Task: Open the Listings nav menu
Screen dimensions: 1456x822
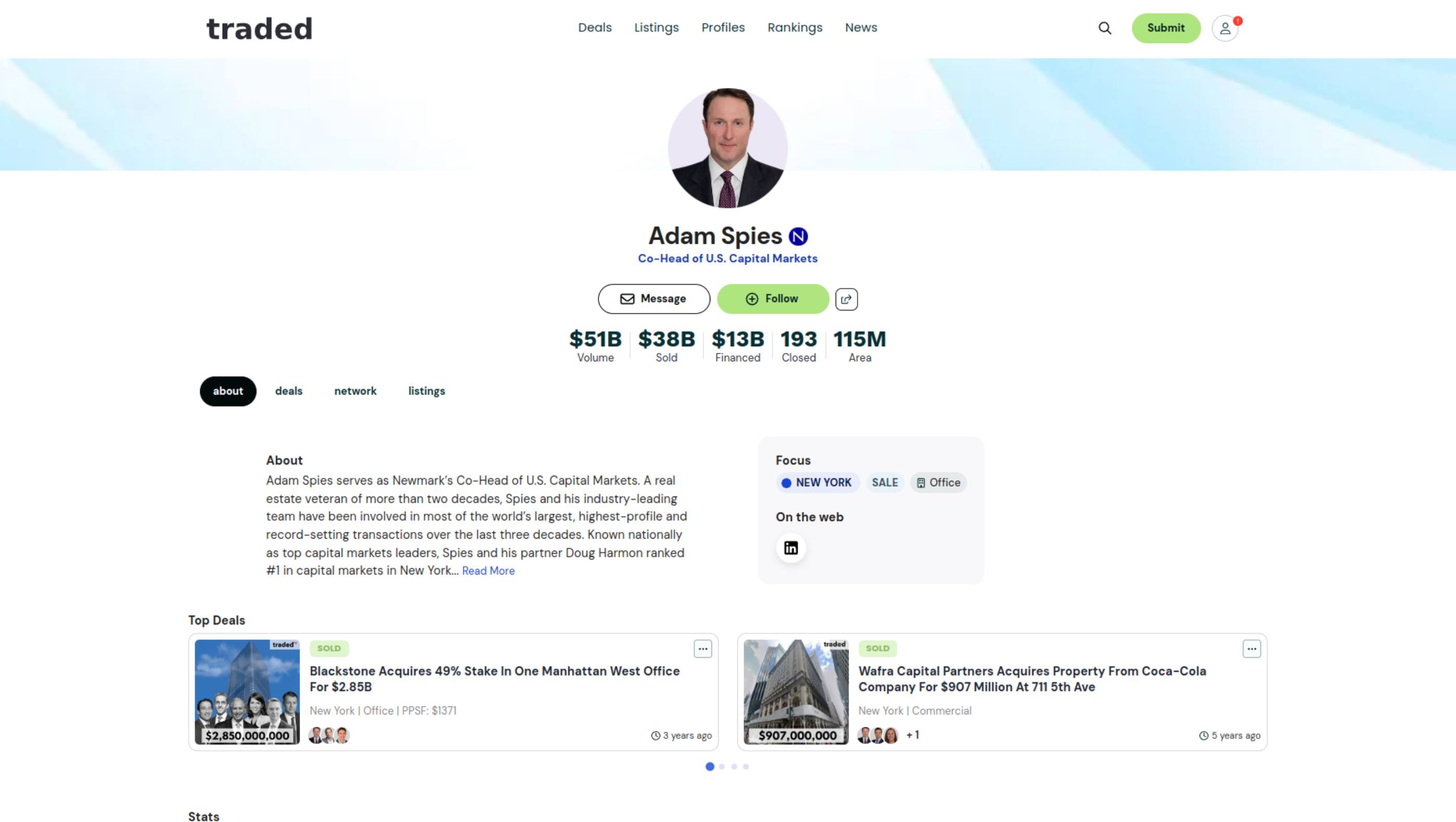Action: tap(656, 28)
